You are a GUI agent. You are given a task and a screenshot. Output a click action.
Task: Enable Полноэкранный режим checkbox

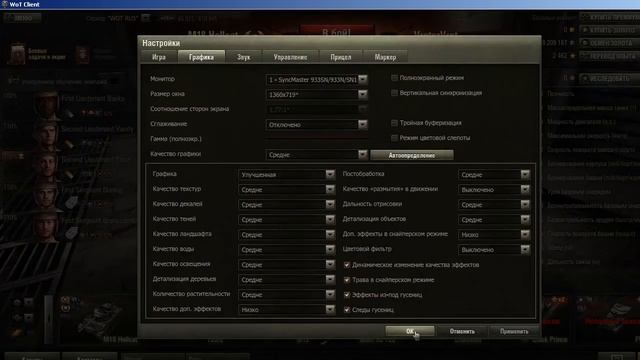click(x=394, y=78)
